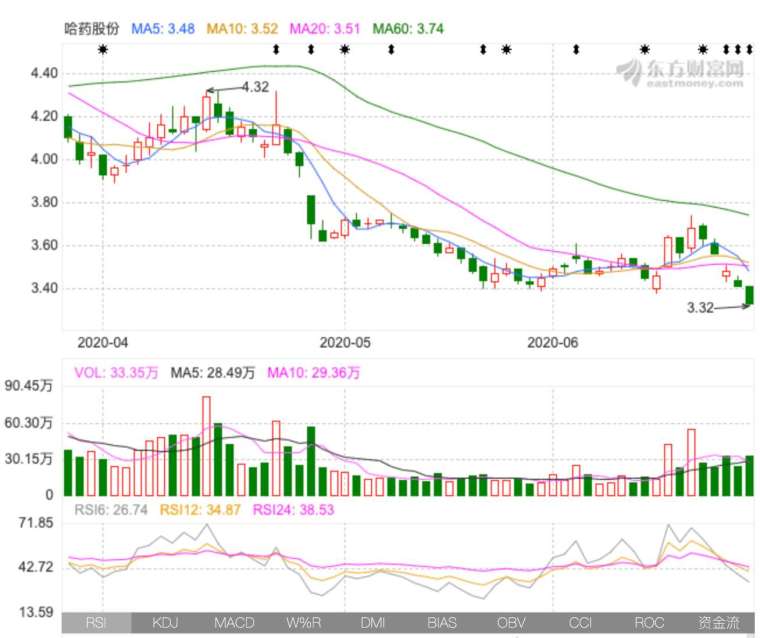Click the 2020-05 date axis label

click(x=345, y=343)
